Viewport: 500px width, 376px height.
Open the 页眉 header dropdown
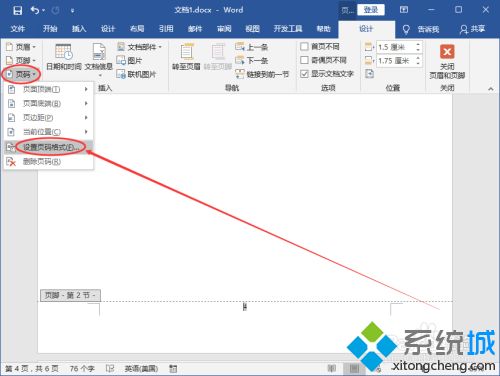point(21,47)
